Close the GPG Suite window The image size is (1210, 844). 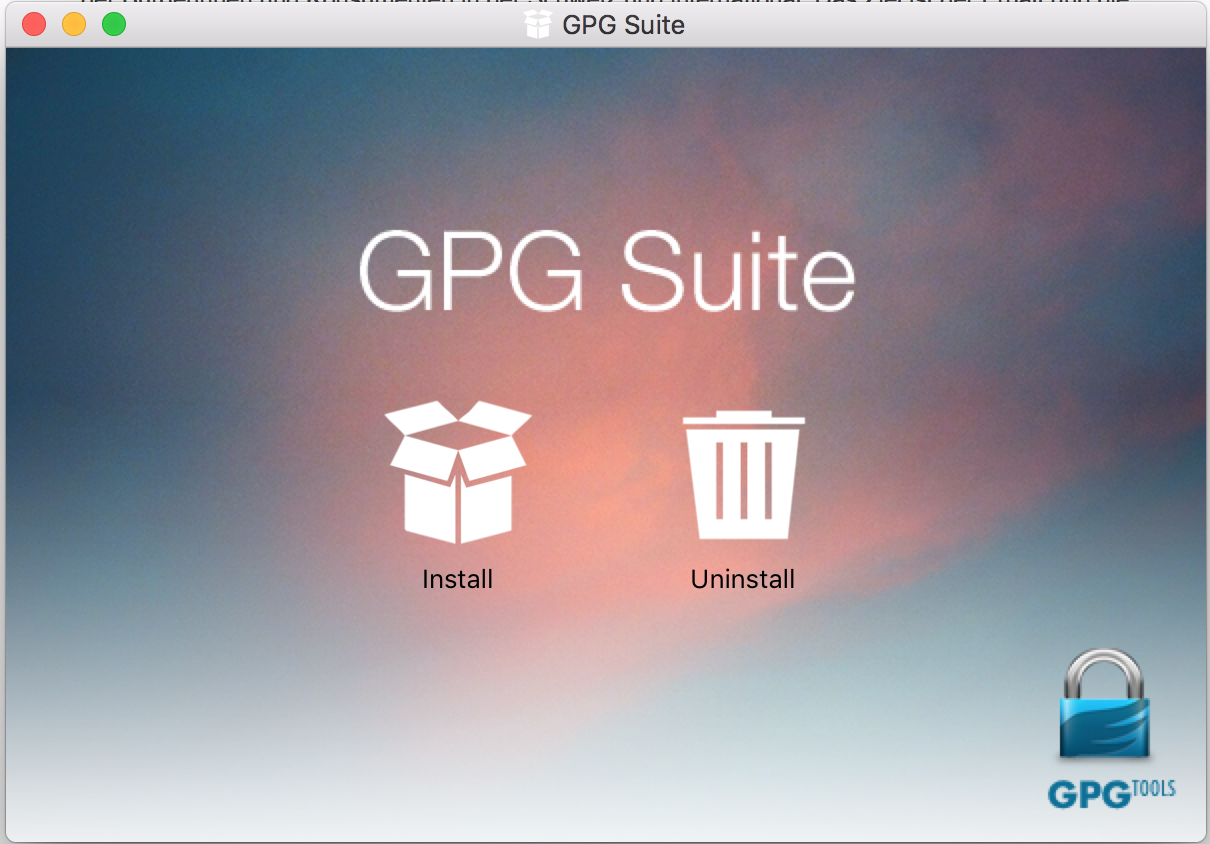point(34,24)
